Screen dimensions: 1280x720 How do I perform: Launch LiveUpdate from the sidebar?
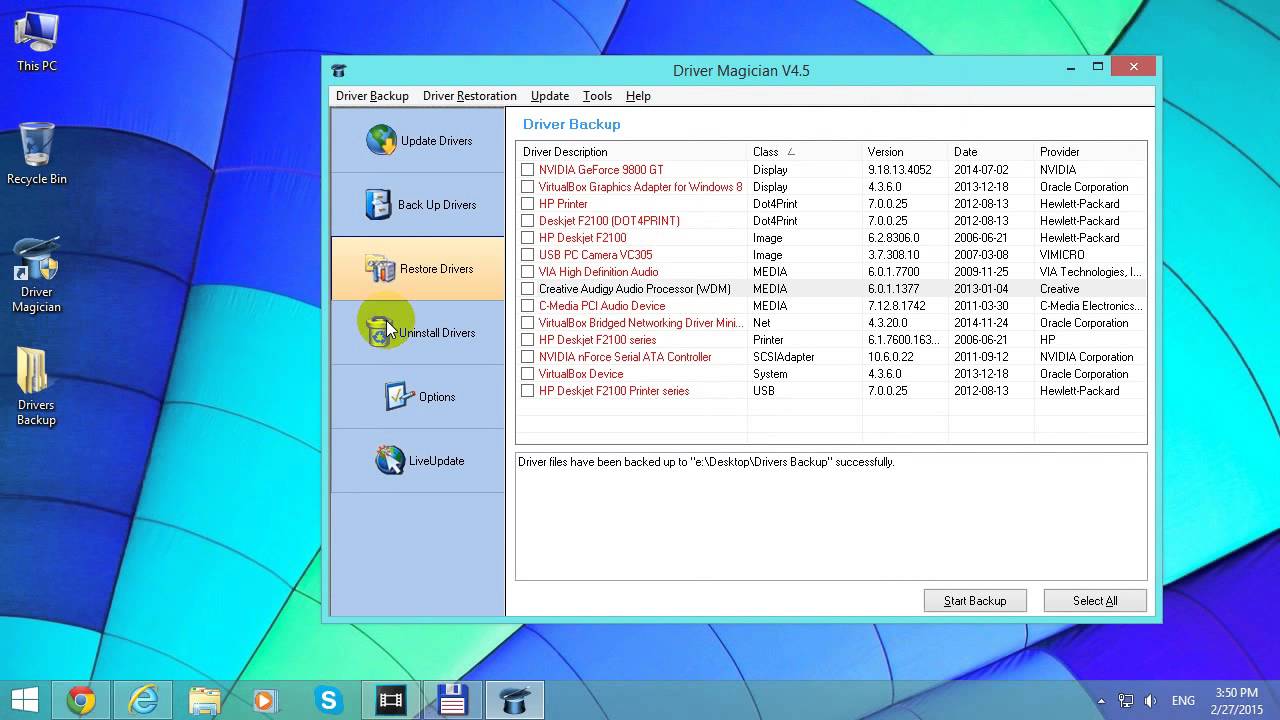click(418, 461)
